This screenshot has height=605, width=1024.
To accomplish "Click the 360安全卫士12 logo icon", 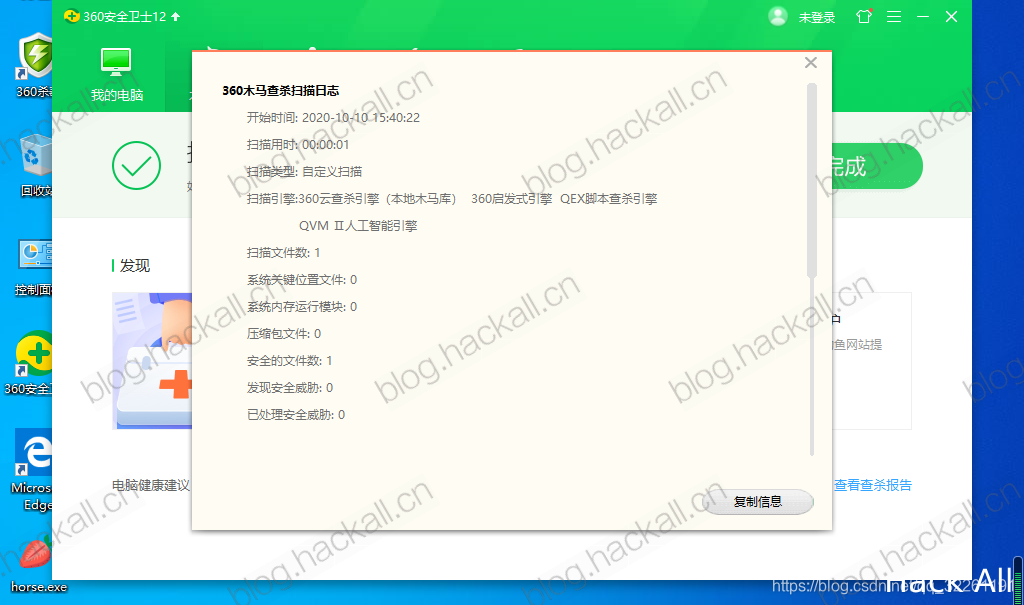I will [72, 16].
